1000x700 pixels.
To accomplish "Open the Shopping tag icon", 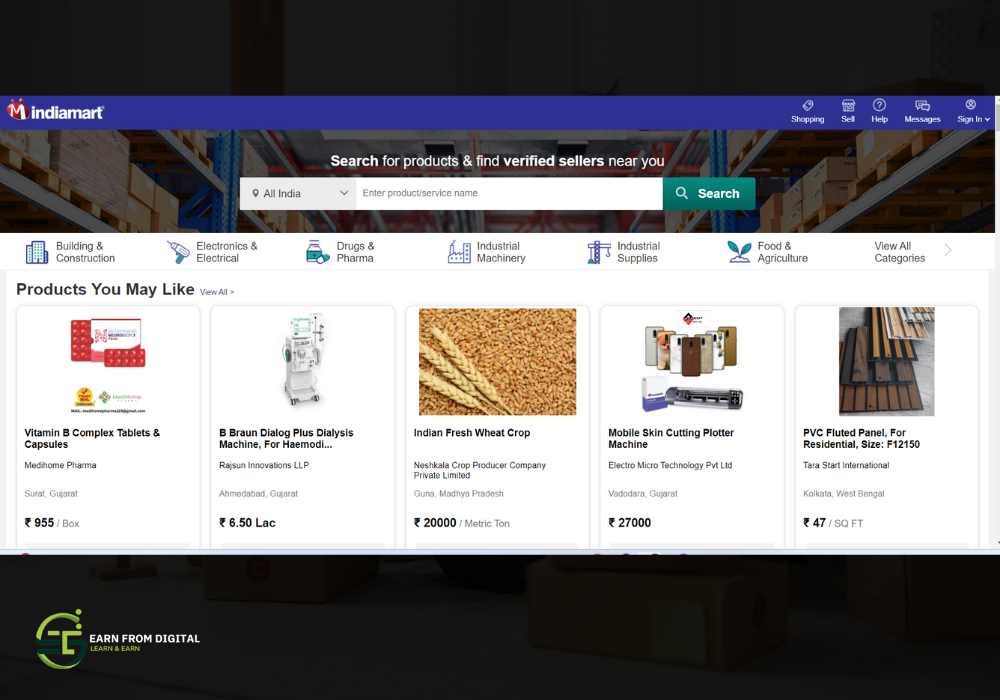I will [807, 105].
